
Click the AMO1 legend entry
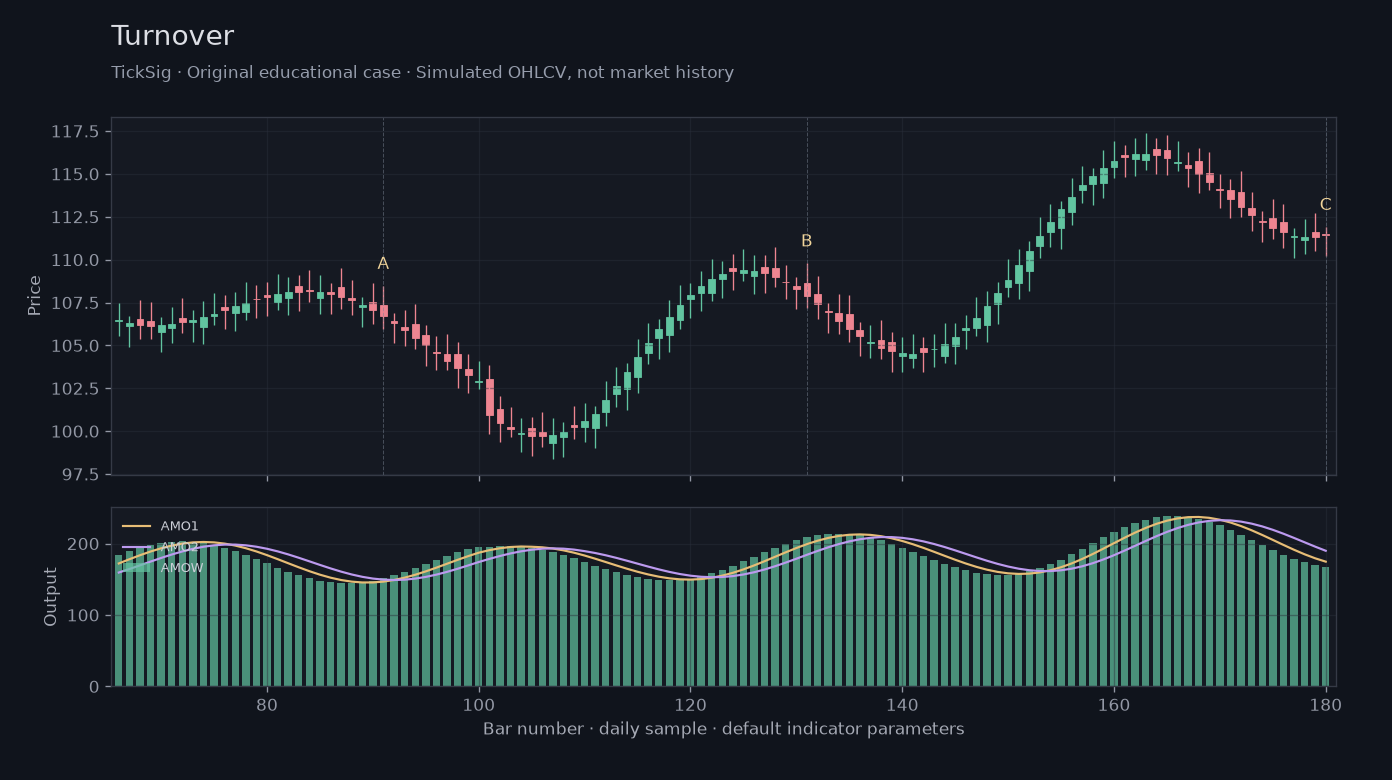[160, 526]
